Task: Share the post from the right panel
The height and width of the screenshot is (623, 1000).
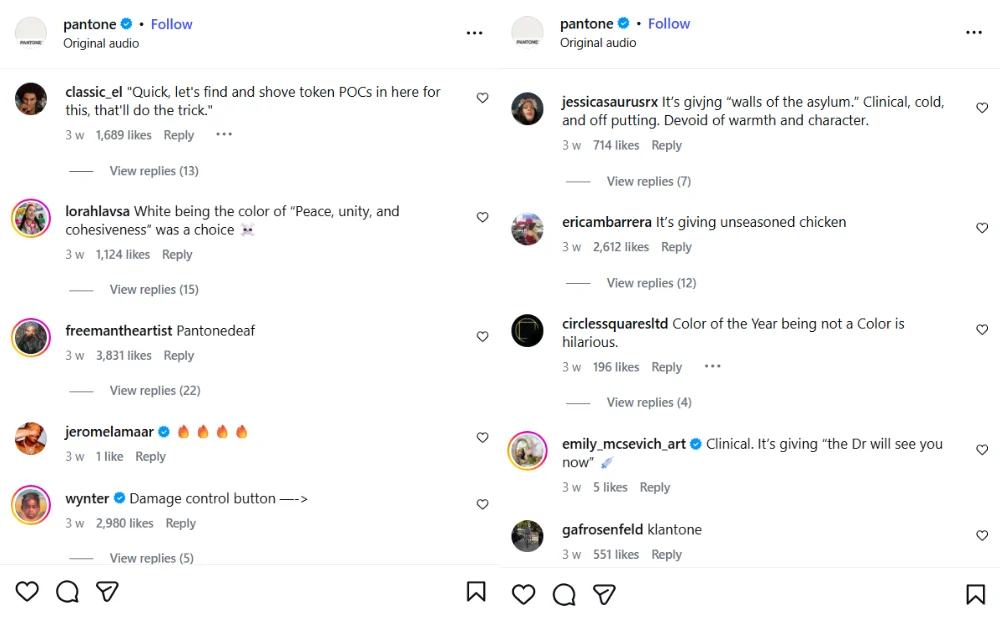Action: 604,595
